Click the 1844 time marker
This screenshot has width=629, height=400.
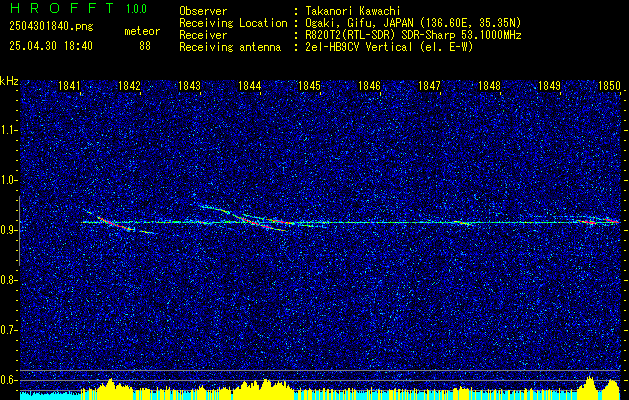250,86
